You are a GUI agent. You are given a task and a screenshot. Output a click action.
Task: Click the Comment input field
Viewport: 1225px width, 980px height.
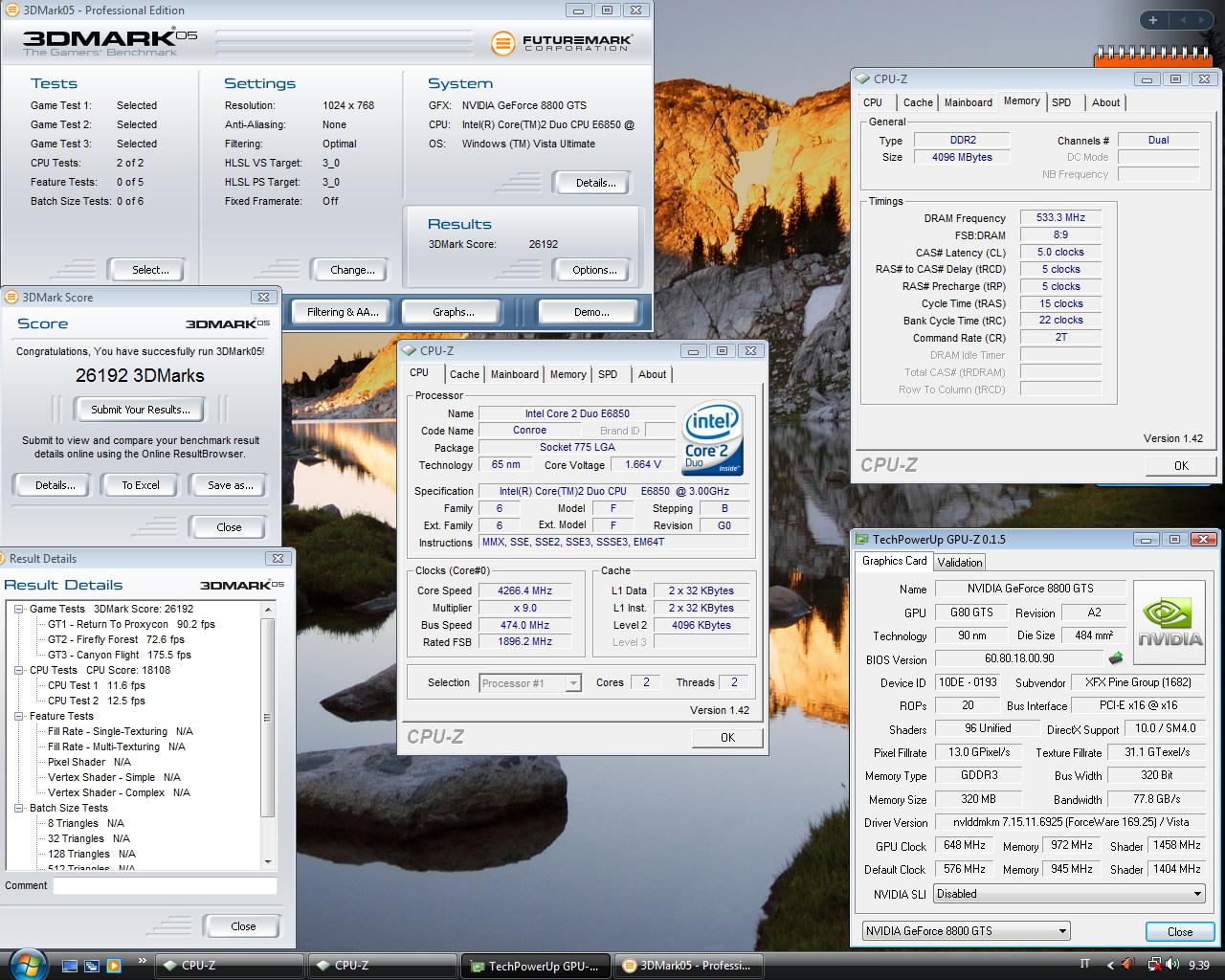165,886
